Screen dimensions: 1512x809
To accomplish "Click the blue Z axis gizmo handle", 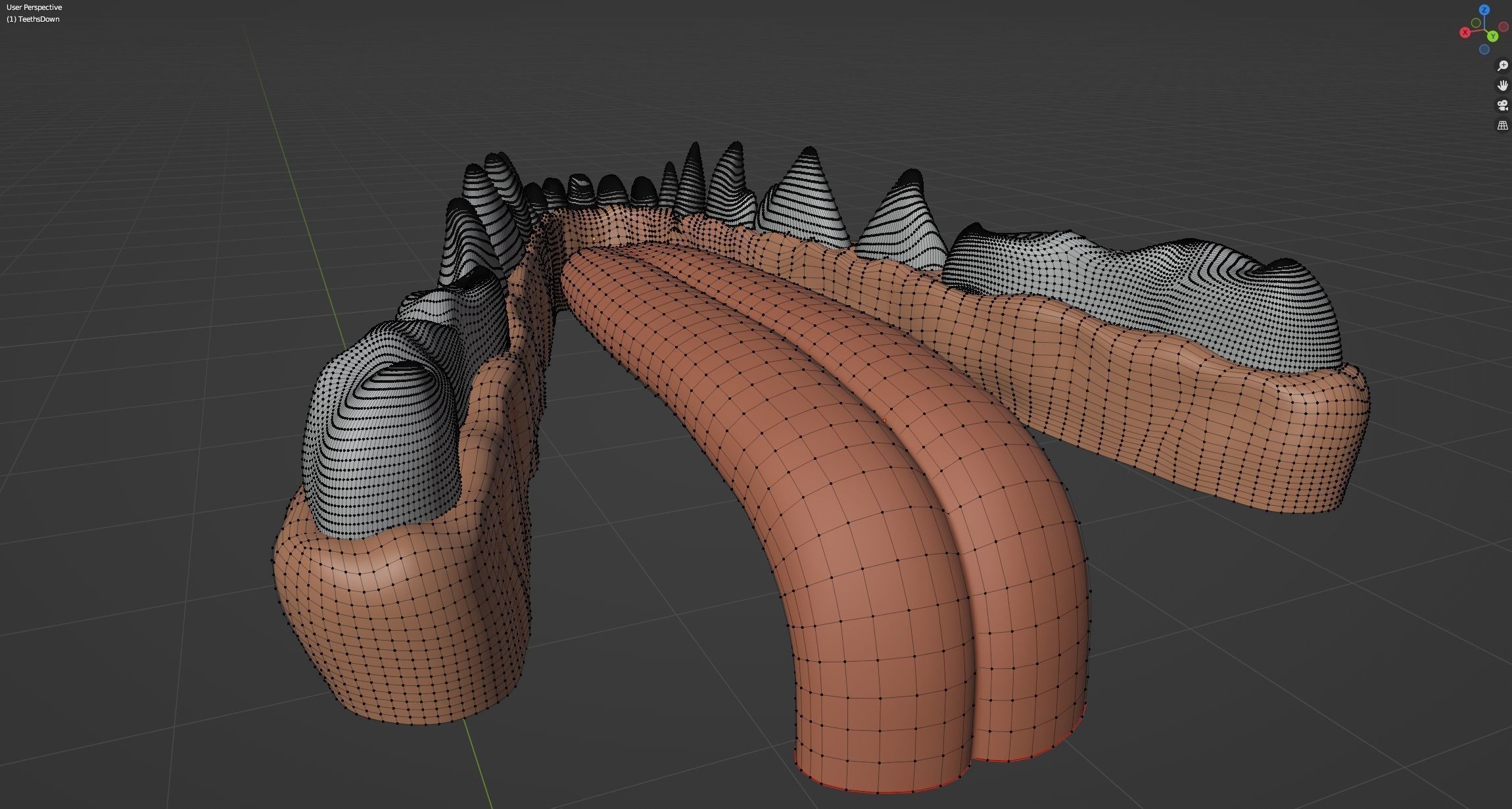I will click(1484, 10).
